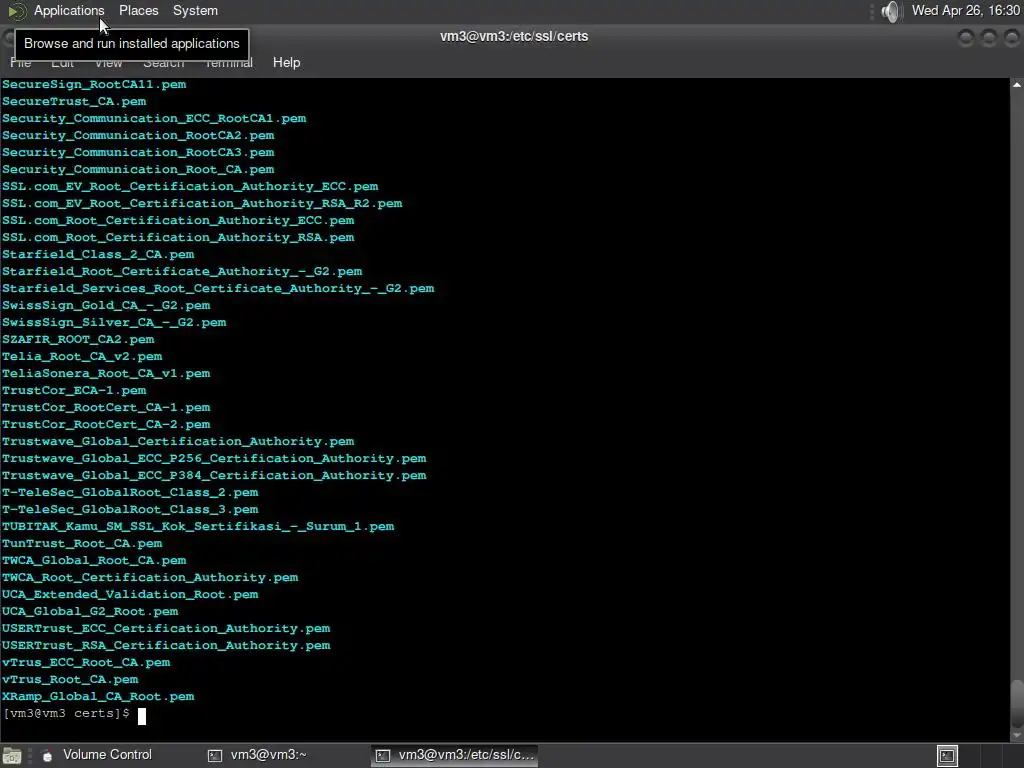Switch to Volume Control taskbar window
Screen dimensions: 1024x768
97,755
